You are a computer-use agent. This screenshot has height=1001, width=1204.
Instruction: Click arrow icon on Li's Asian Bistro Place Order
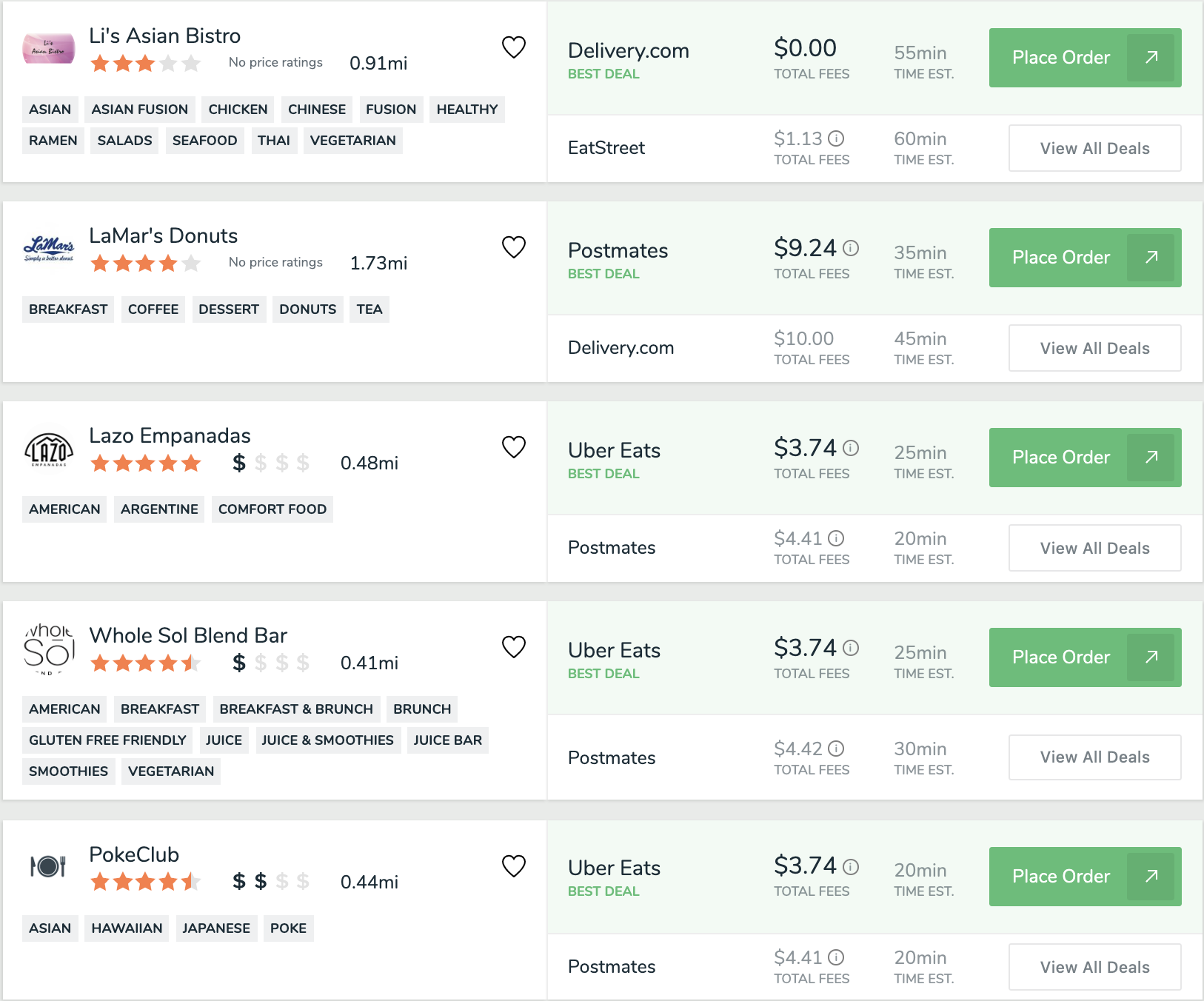point(1151,58)
